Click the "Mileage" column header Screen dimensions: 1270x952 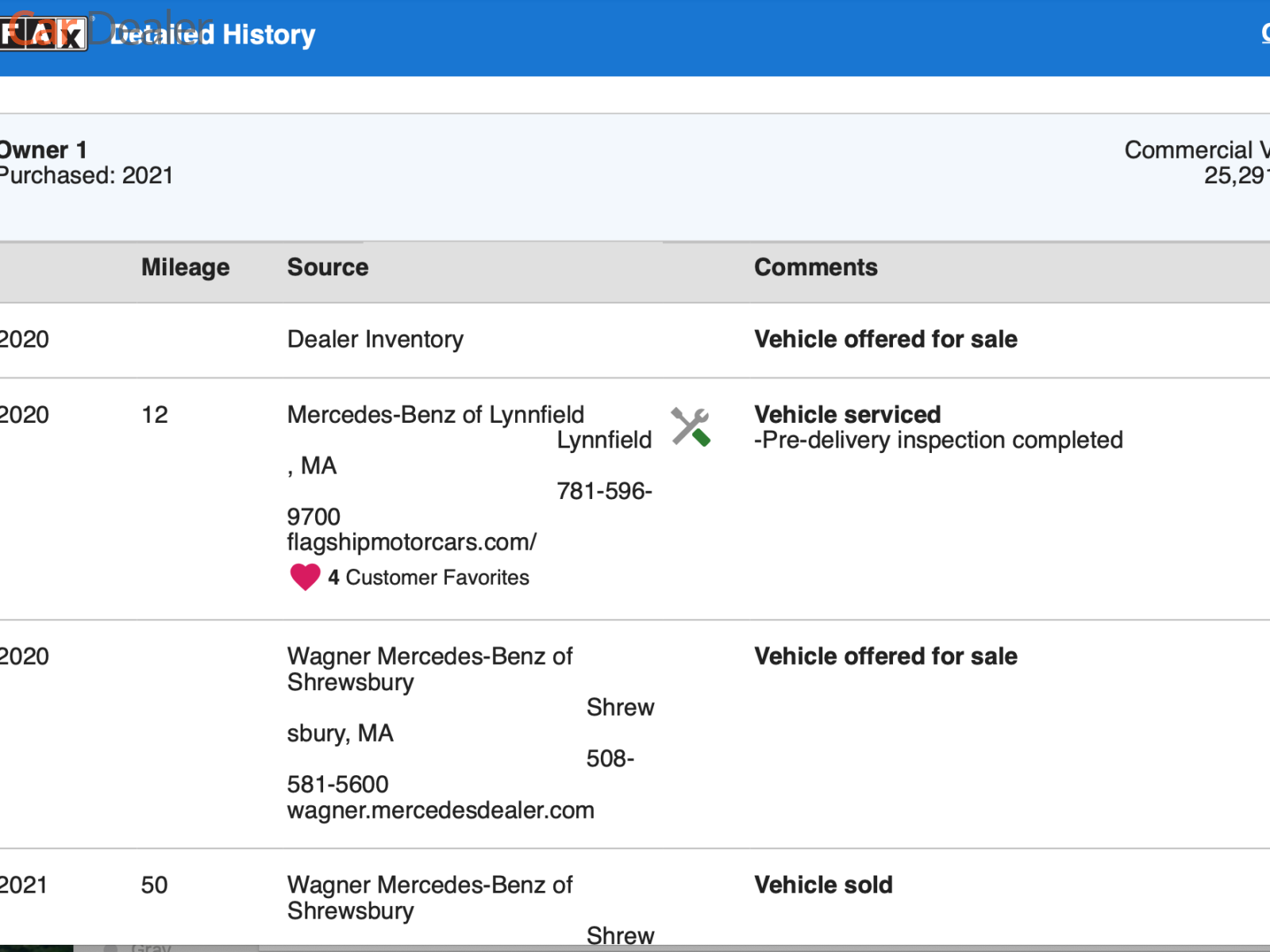pyautogui.click(x=186, y=267)
